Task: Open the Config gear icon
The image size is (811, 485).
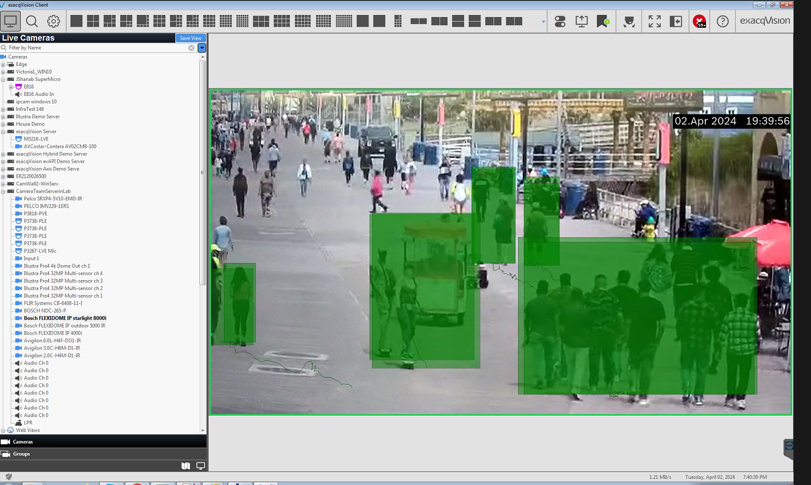Action: [54, 21]
